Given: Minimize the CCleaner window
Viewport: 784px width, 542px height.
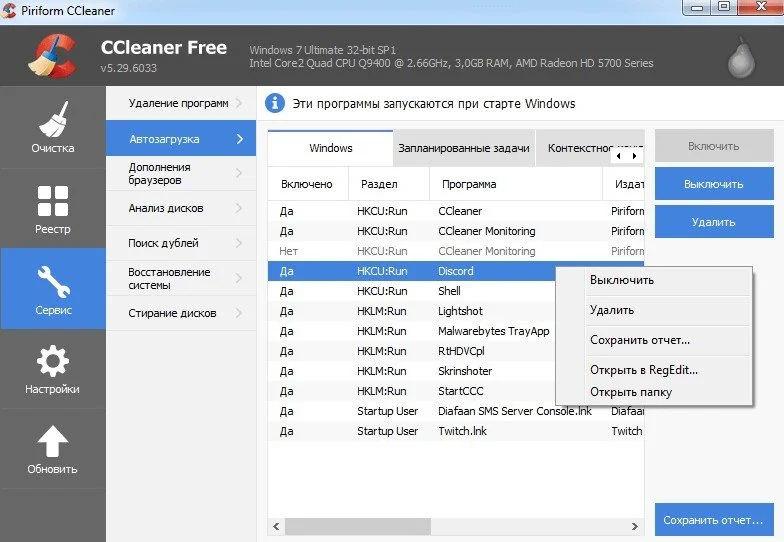Looking at the screenshot, I should [x=698, y=8].
